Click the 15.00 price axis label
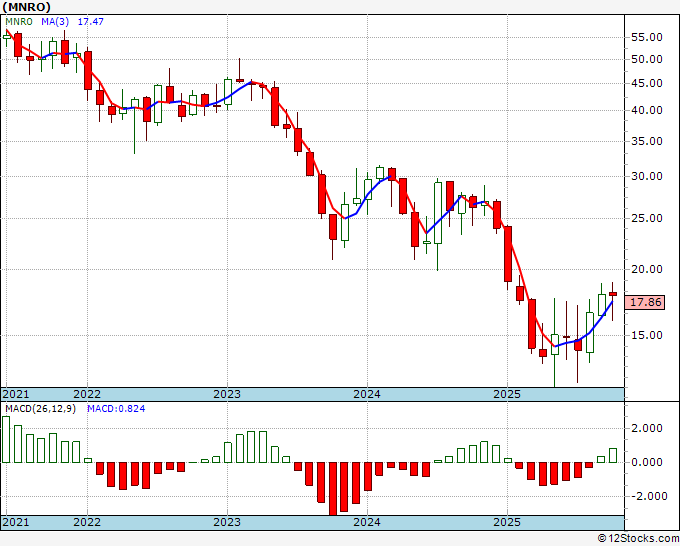680x546 pixels. [647, 335]
